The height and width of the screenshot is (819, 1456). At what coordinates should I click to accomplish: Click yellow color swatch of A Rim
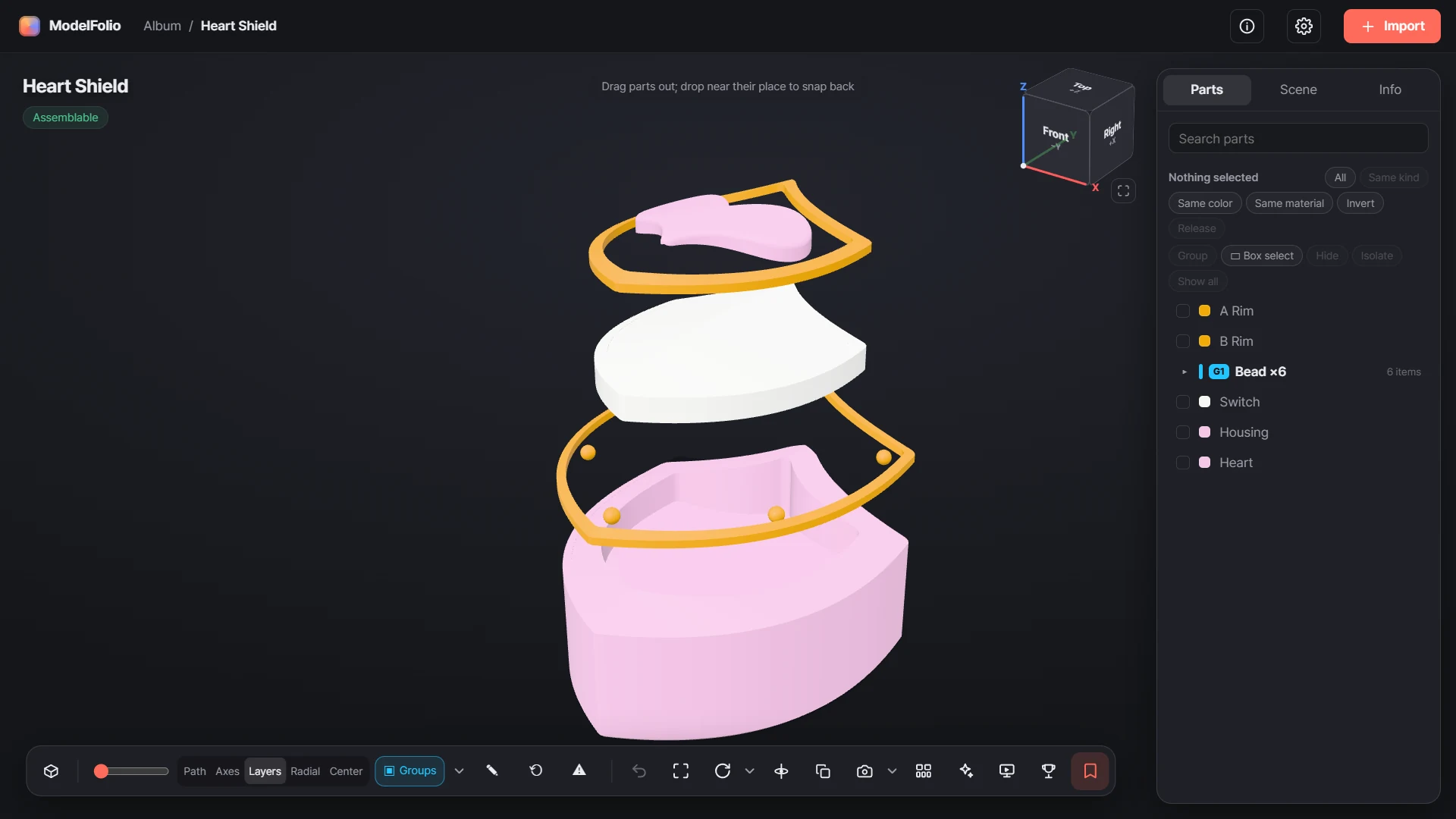tap(1204, 311)
